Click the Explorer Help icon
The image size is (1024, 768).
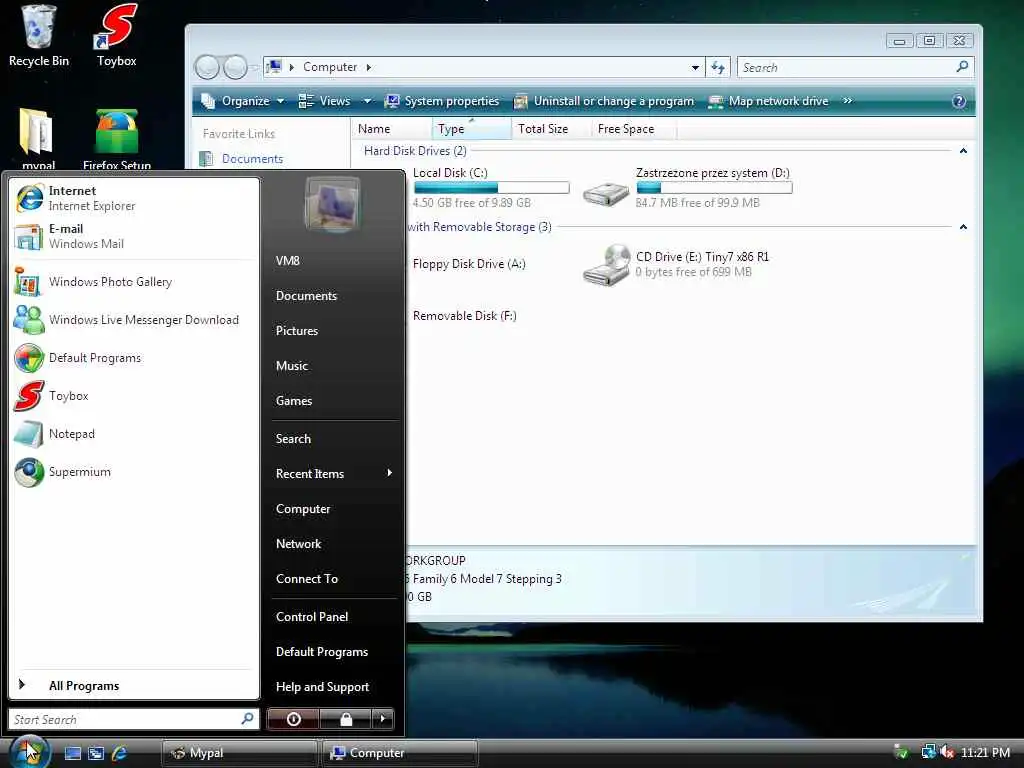pyautogui.click(x=959, y=101)
